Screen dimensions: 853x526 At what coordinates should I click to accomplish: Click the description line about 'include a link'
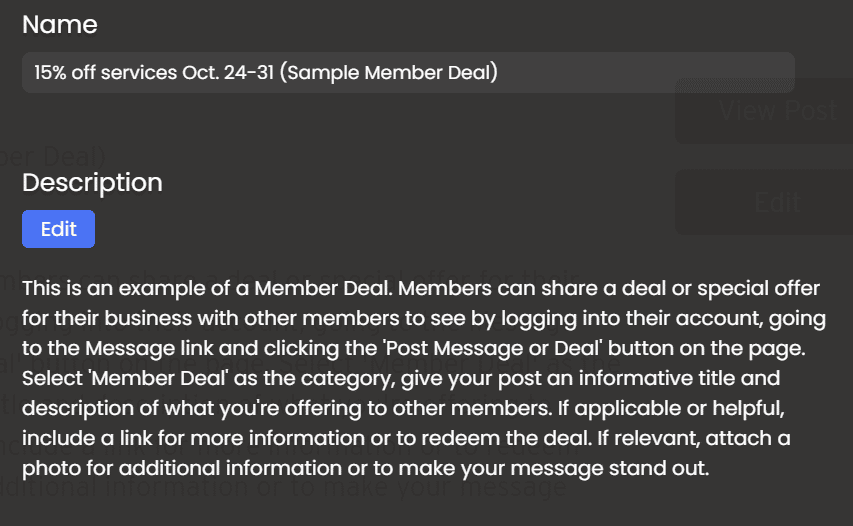click(406, 438)
